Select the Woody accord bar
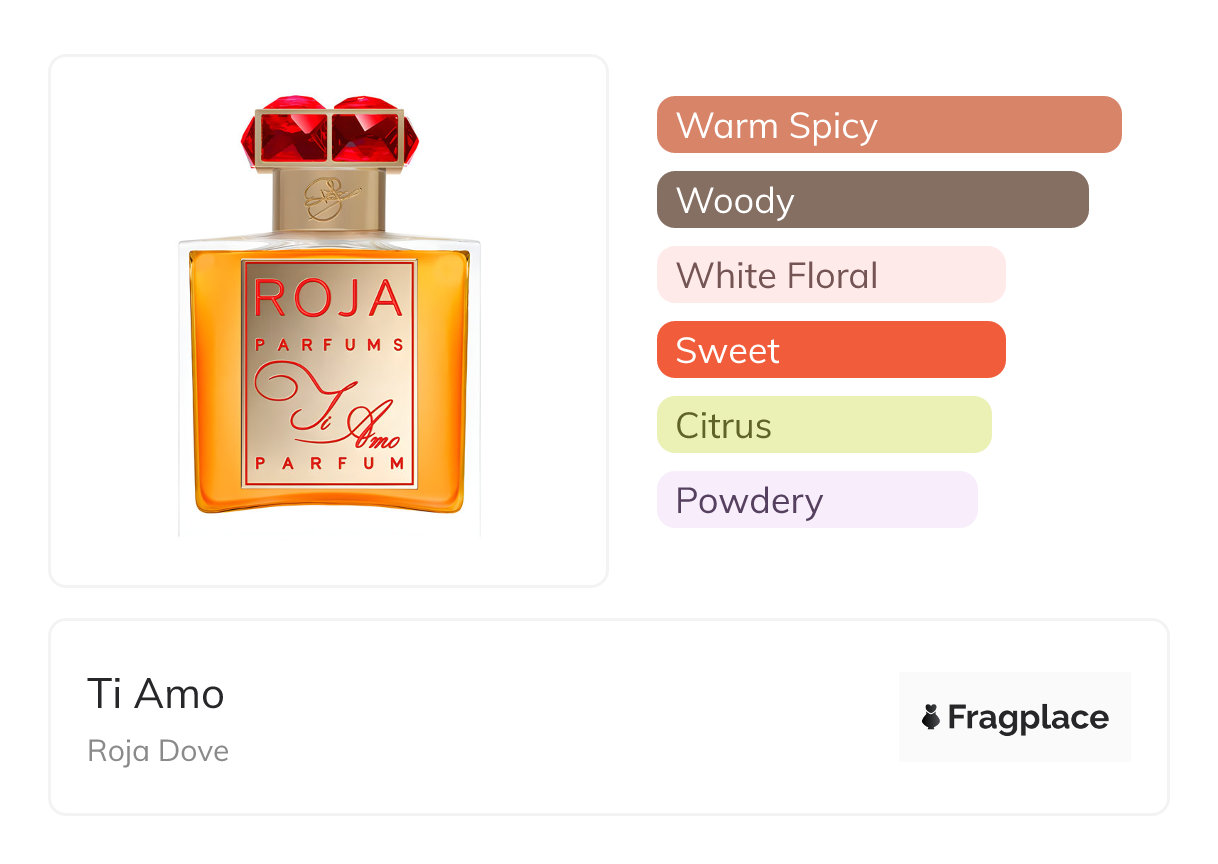Viewport: 1218px width, 864px height. pos(873,200)
